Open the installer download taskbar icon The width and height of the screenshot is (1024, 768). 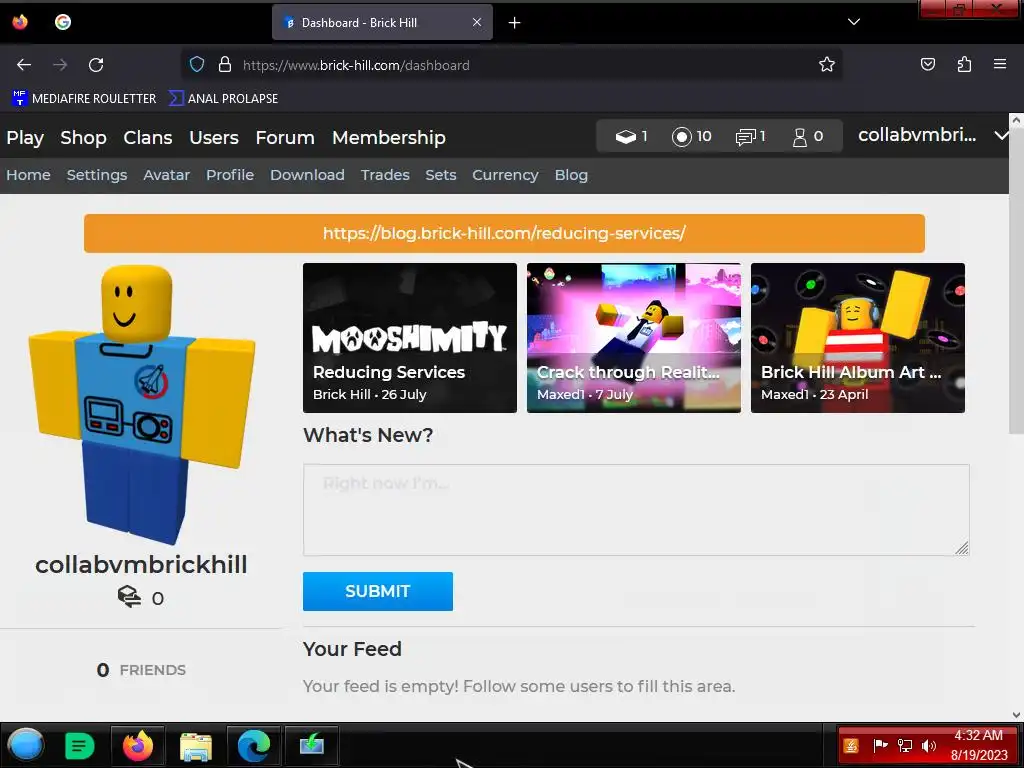click(312, 744)
